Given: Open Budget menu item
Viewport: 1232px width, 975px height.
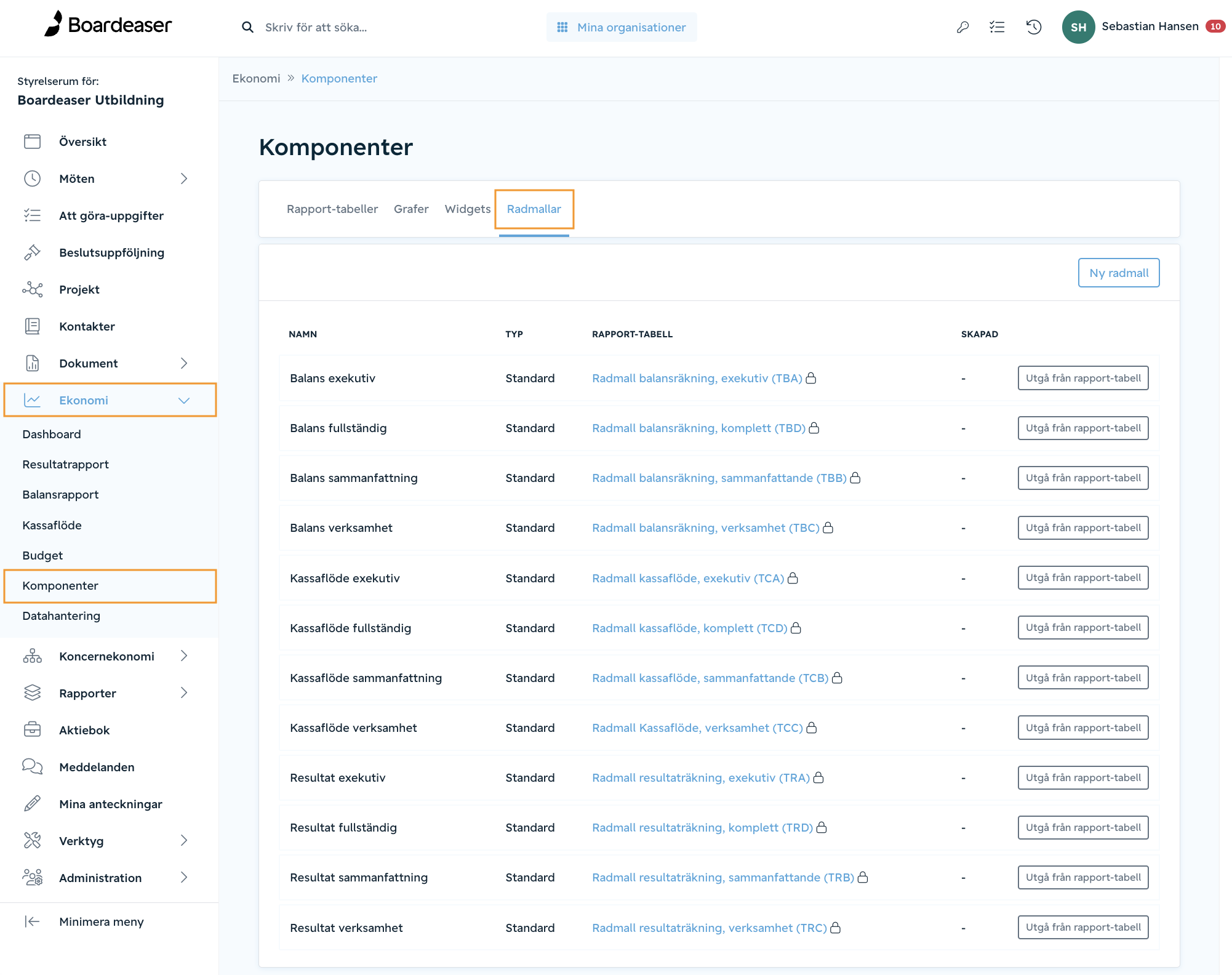Looking at the screenshot, I should [42, 555].
